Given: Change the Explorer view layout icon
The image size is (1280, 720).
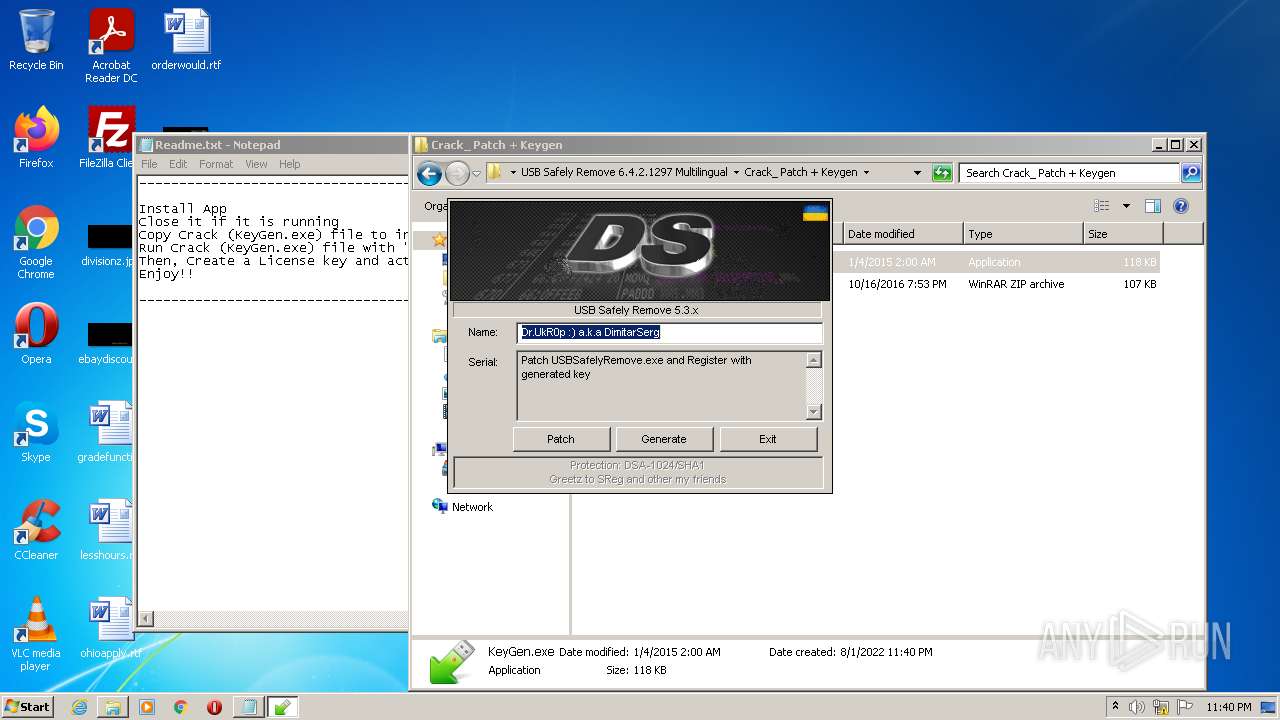Looking at the screenshot, I should coord(1102,206).
